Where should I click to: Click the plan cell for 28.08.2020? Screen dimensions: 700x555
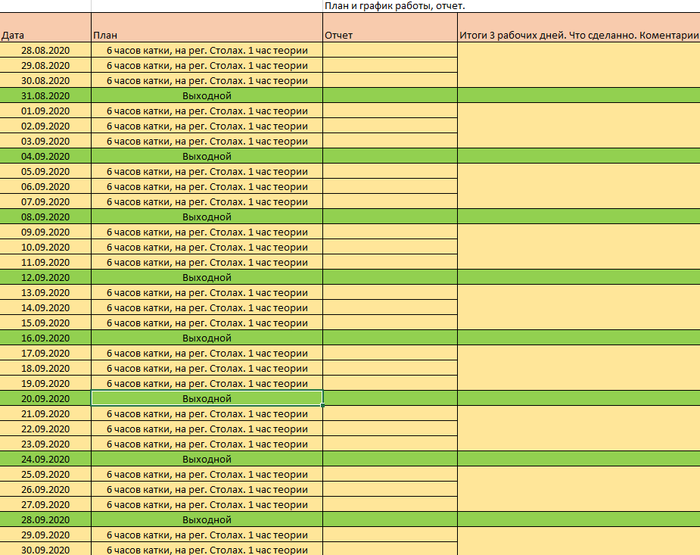pyautogui.click(x=207, y=50)
